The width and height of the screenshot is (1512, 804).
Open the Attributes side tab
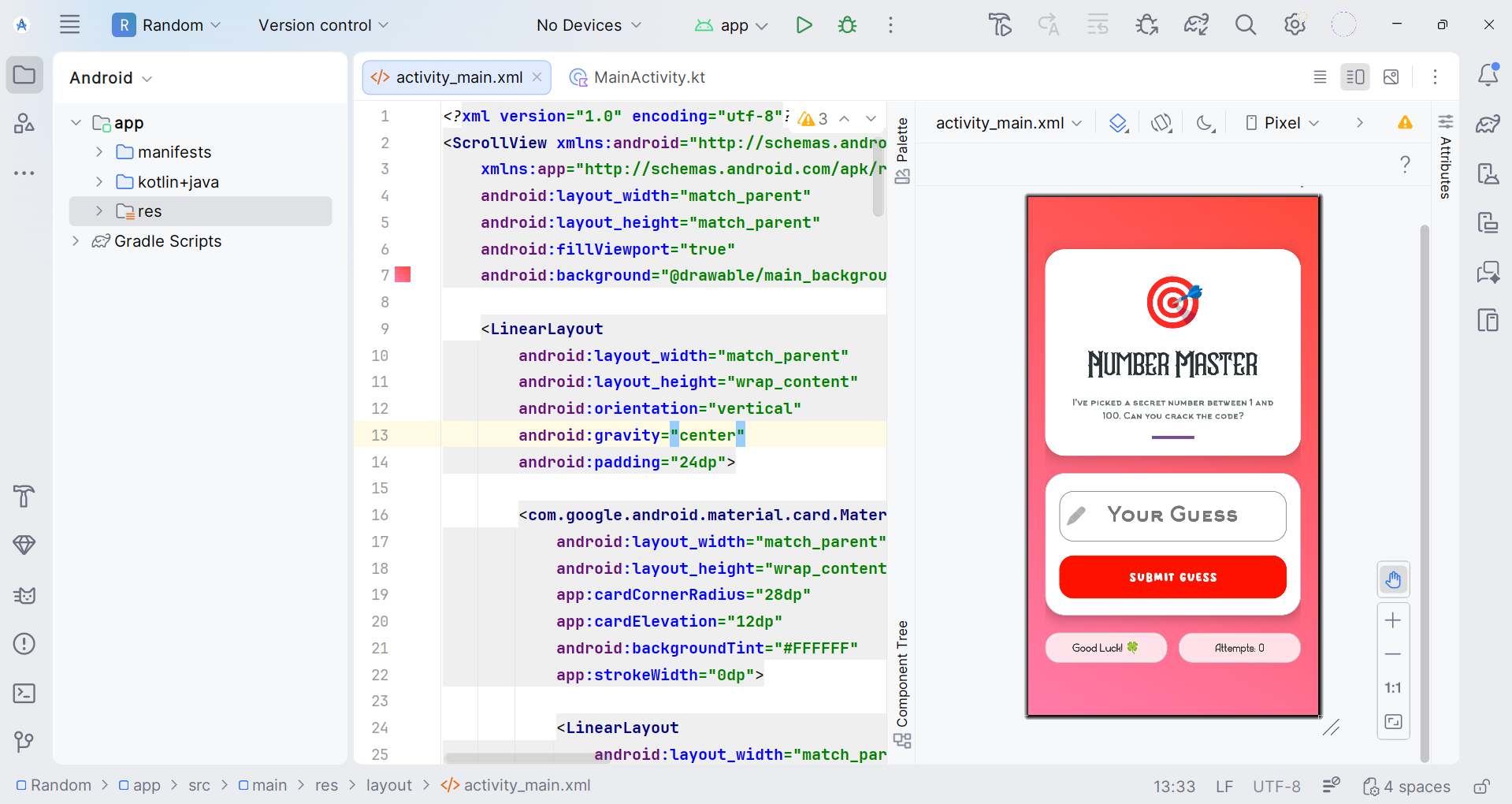click(1446, 156)
